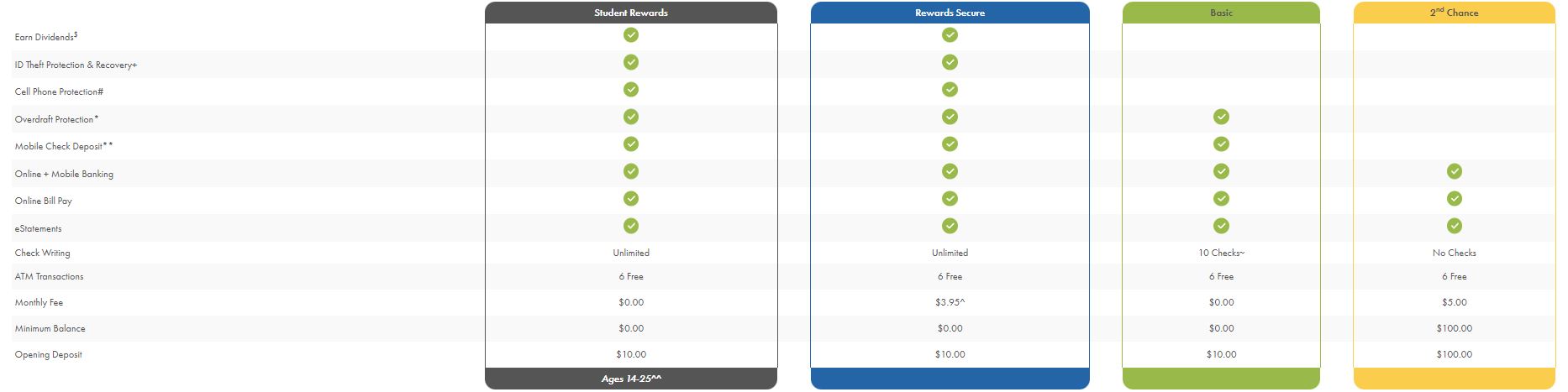Click 2nd Chance Online Bill Pay checkmark
The height and width of the screenshot is (392, 1568).
pos(1455,199)
